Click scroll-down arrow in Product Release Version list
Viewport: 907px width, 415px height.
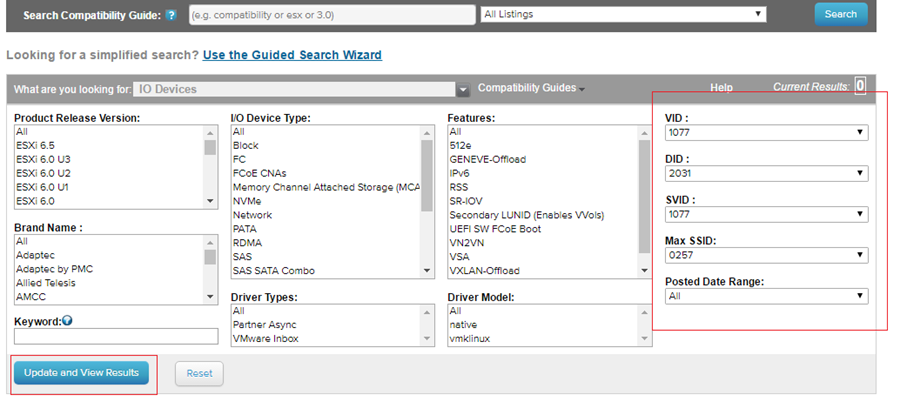[x=211, y=201]
